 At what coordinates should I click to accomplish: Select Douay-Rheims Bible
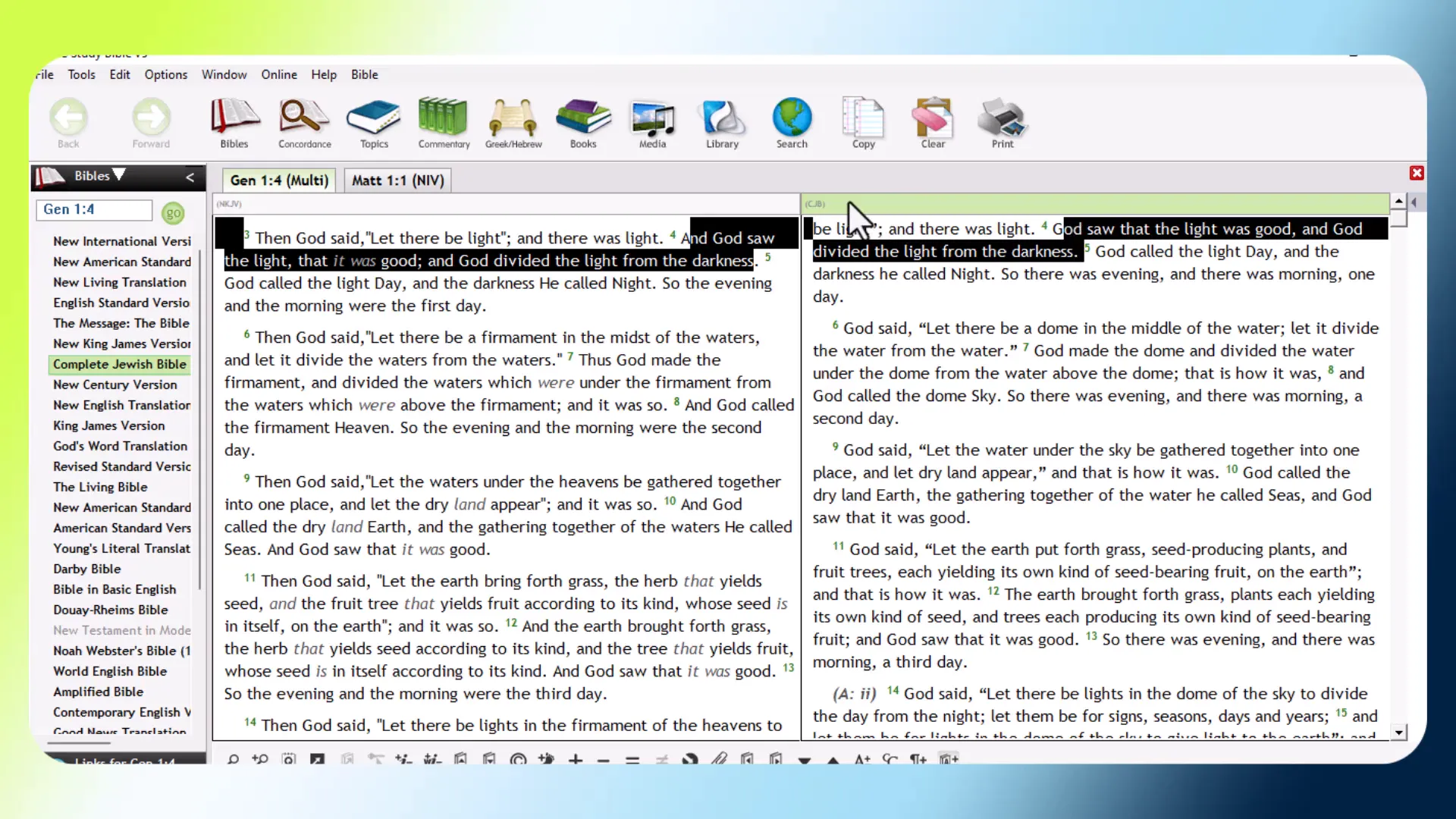tap(111, 610)
